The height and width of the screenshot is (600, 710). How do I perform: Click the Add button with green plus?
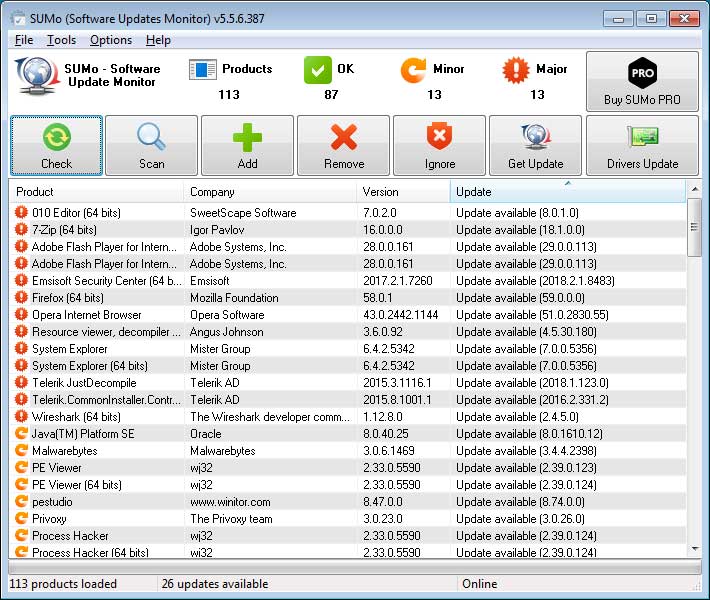coord(247,145)
